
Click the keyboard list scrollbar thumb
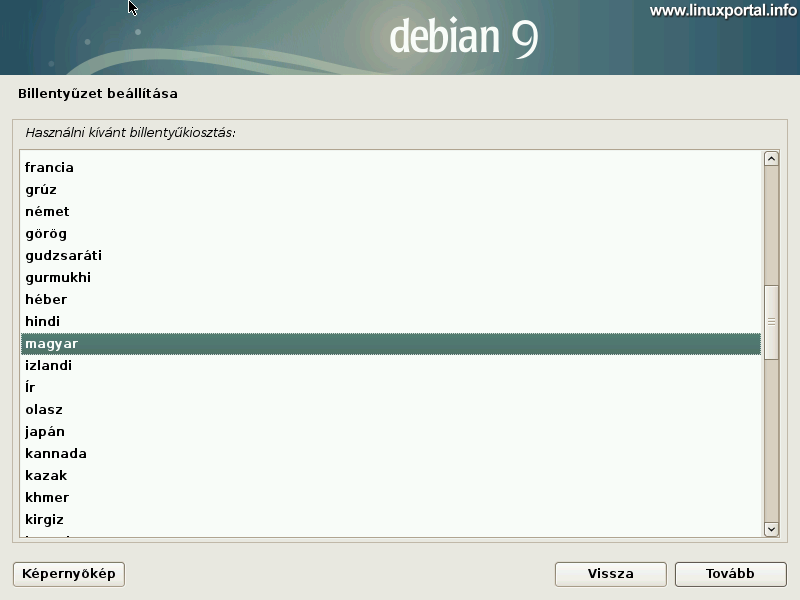771,322
